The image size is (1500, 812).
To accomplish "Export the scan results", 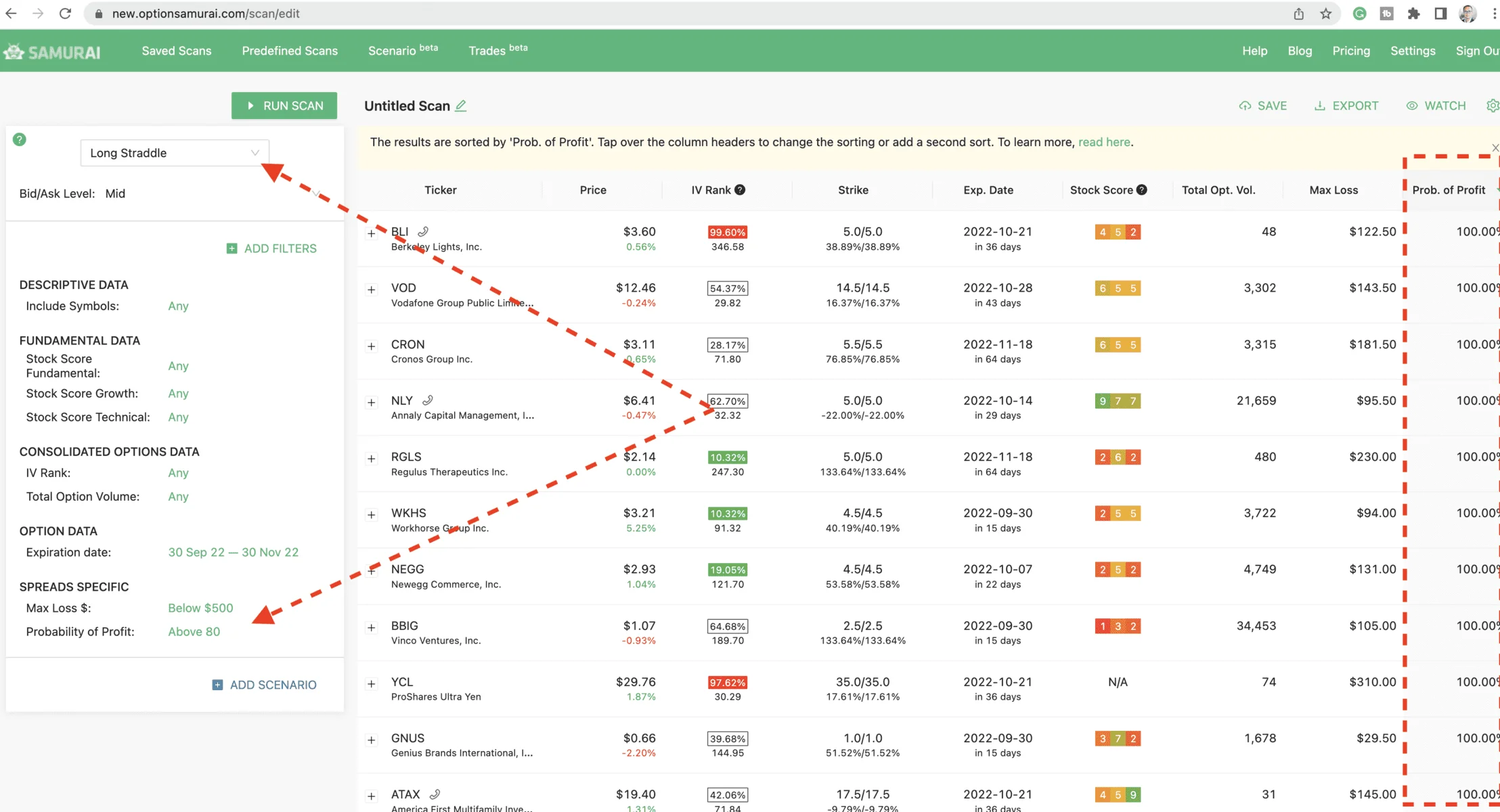I will 1346,106.
